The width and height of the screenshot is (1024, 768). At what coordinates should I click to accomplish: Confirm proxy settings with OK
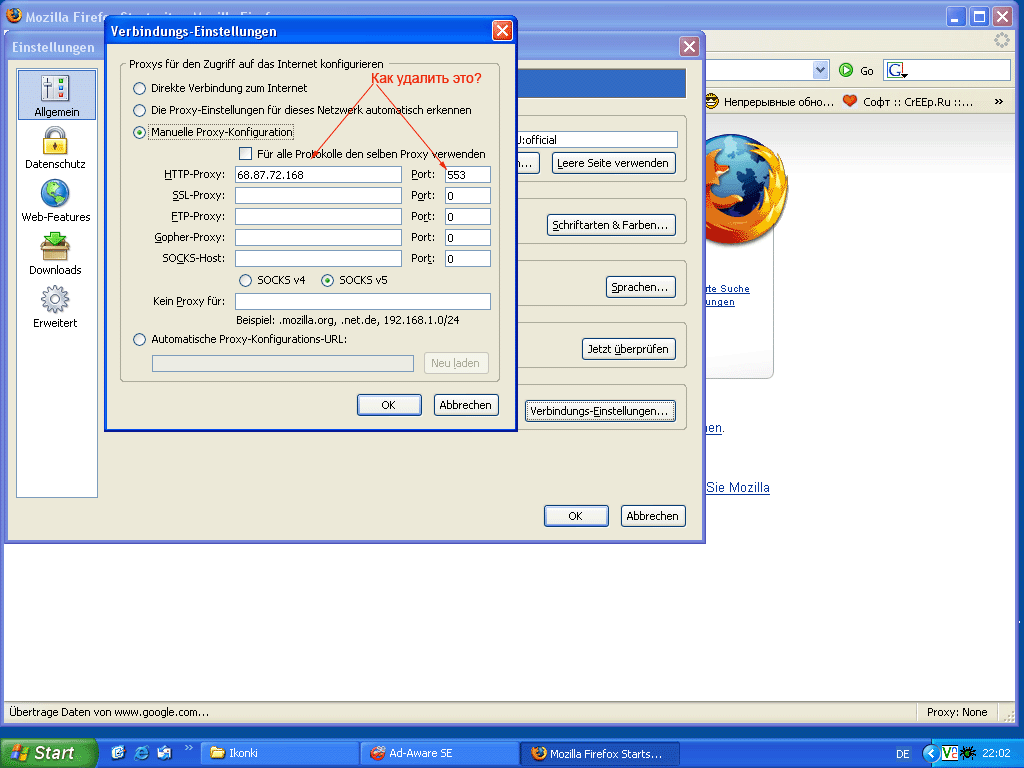tap(389, 405)
